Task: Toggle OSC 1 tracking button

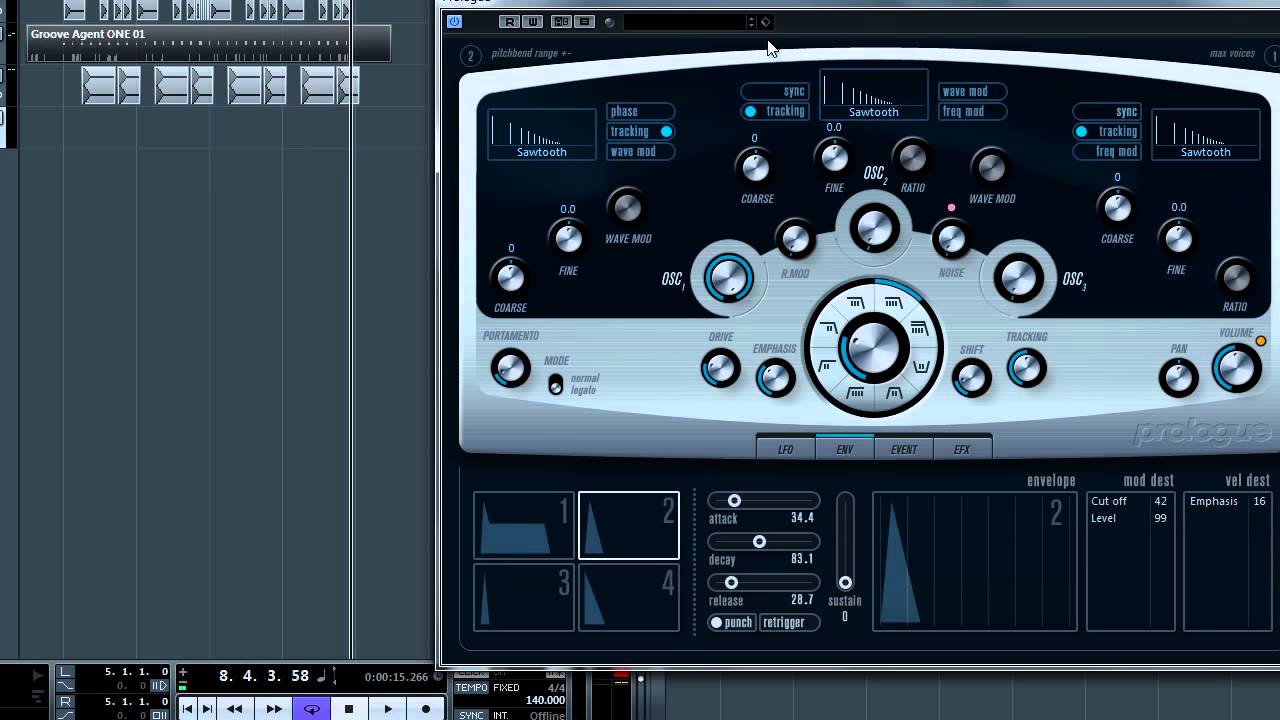Action: 640,131
